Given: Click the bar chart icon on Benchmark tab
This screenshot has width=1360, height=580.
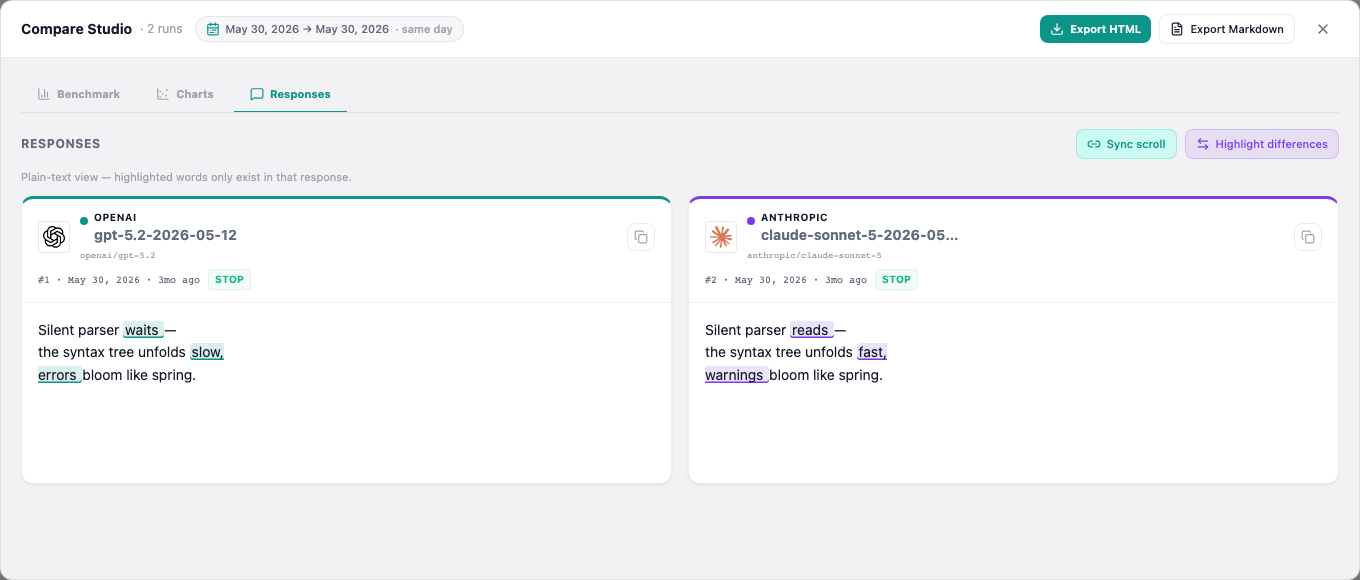Looking at the screenshot, I should pos(44,94).
